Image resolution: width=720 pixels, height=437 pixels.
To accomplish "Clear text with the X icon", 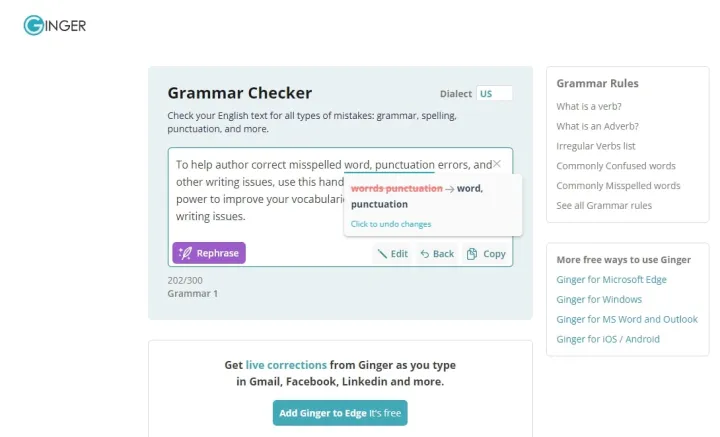I will [496, 164].
